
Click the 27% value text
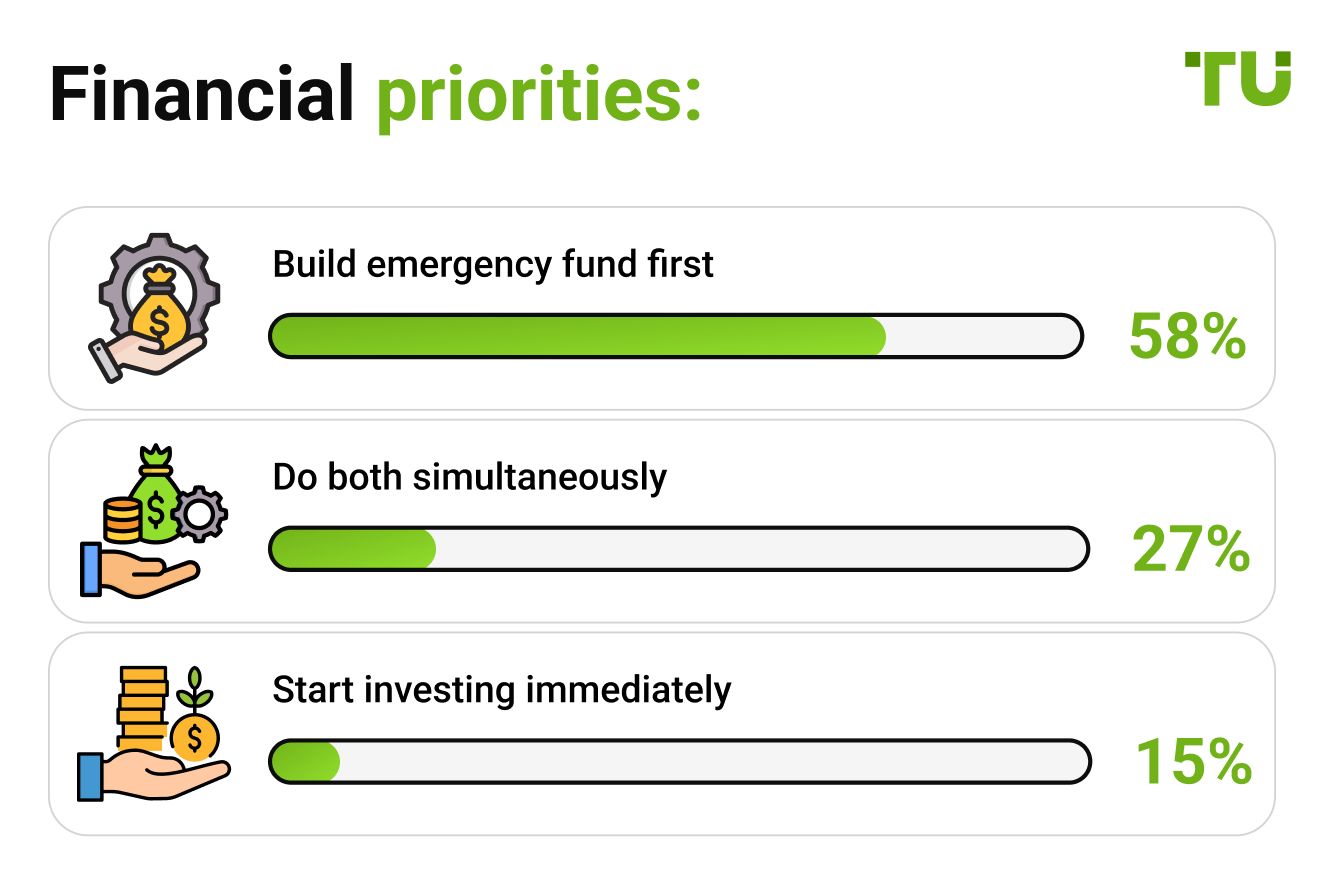tap(1191, 549)
